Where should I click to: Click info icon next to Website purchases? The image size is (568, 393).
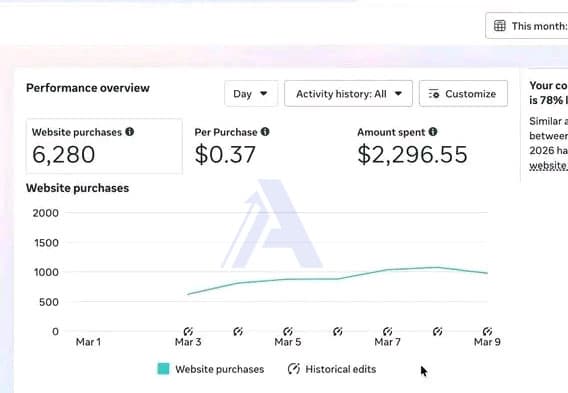[130, 131]
